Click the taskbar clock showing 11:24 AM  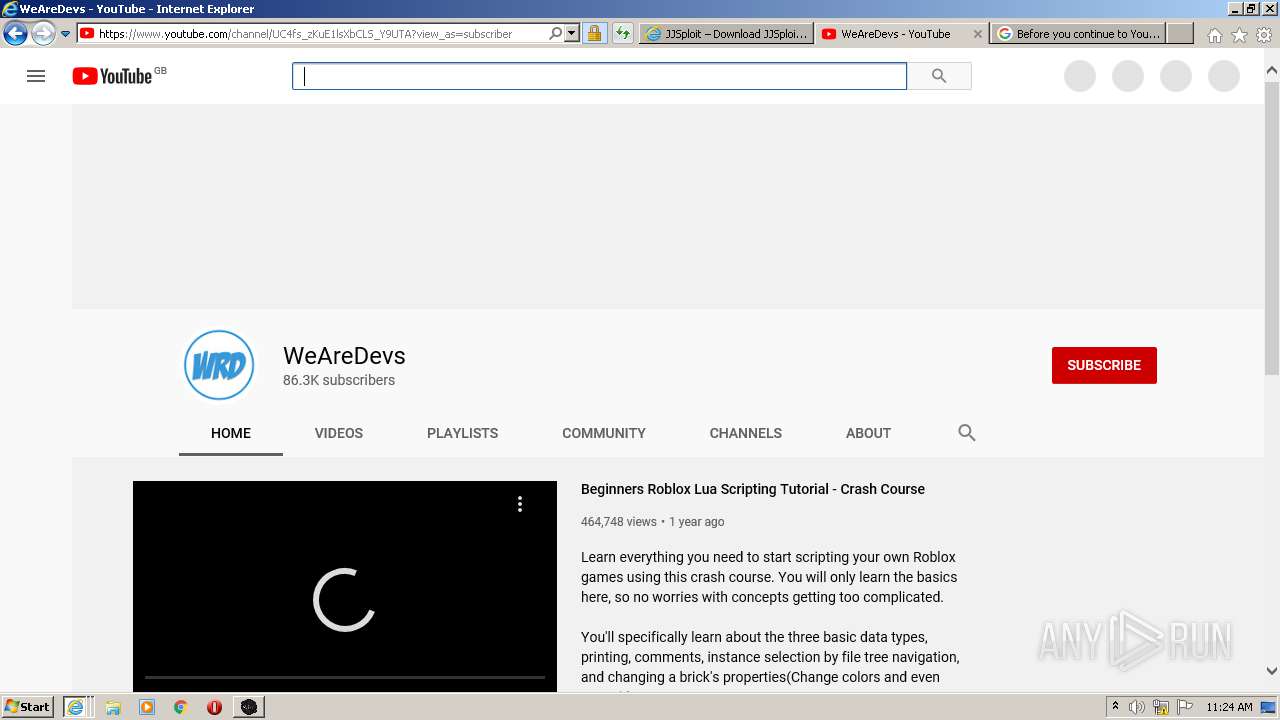pos(1229,707)
